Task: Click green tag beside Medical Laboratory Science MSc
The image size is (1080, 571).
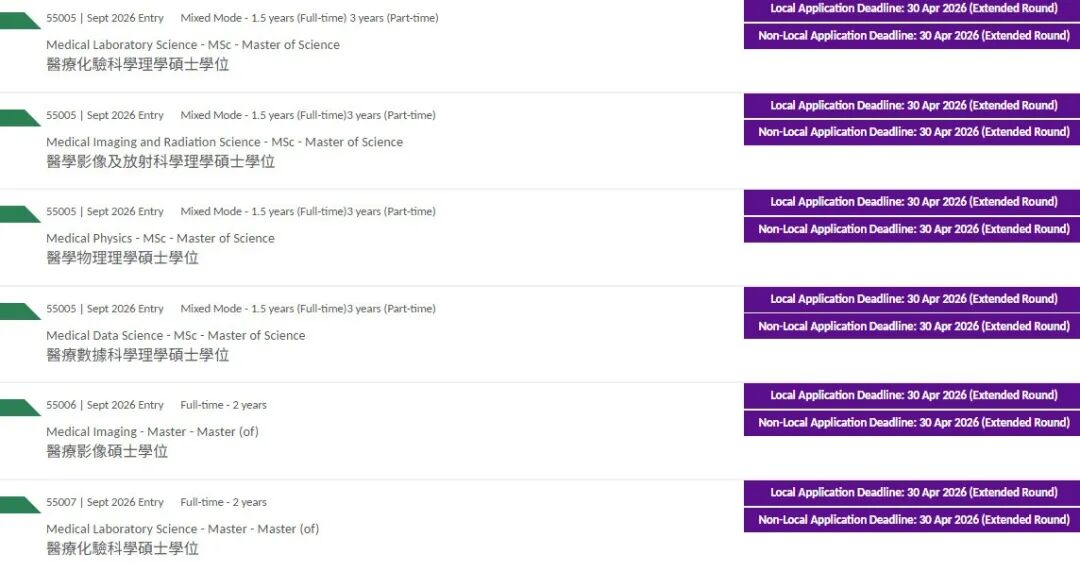Action: tap(18, 21)
